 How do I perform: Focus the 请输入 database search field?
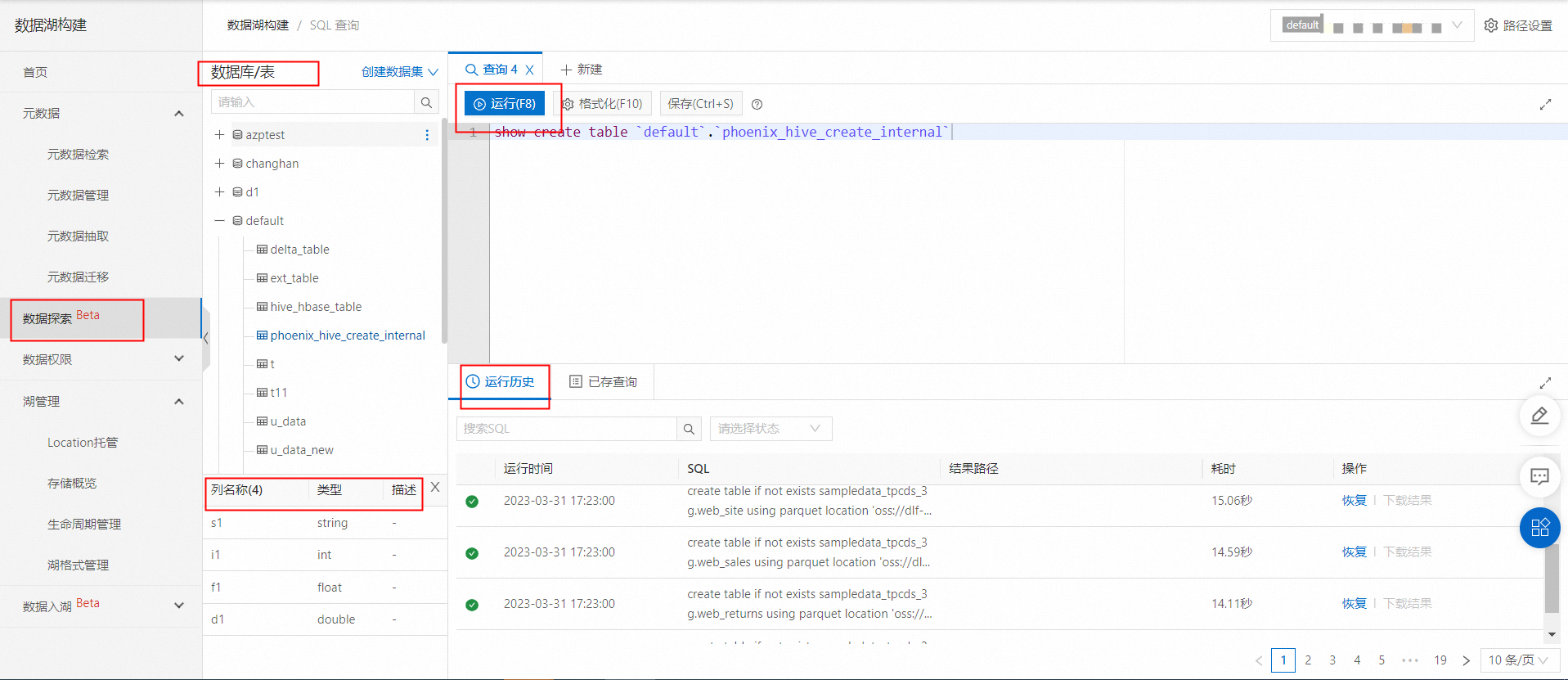tap(313, 102)
